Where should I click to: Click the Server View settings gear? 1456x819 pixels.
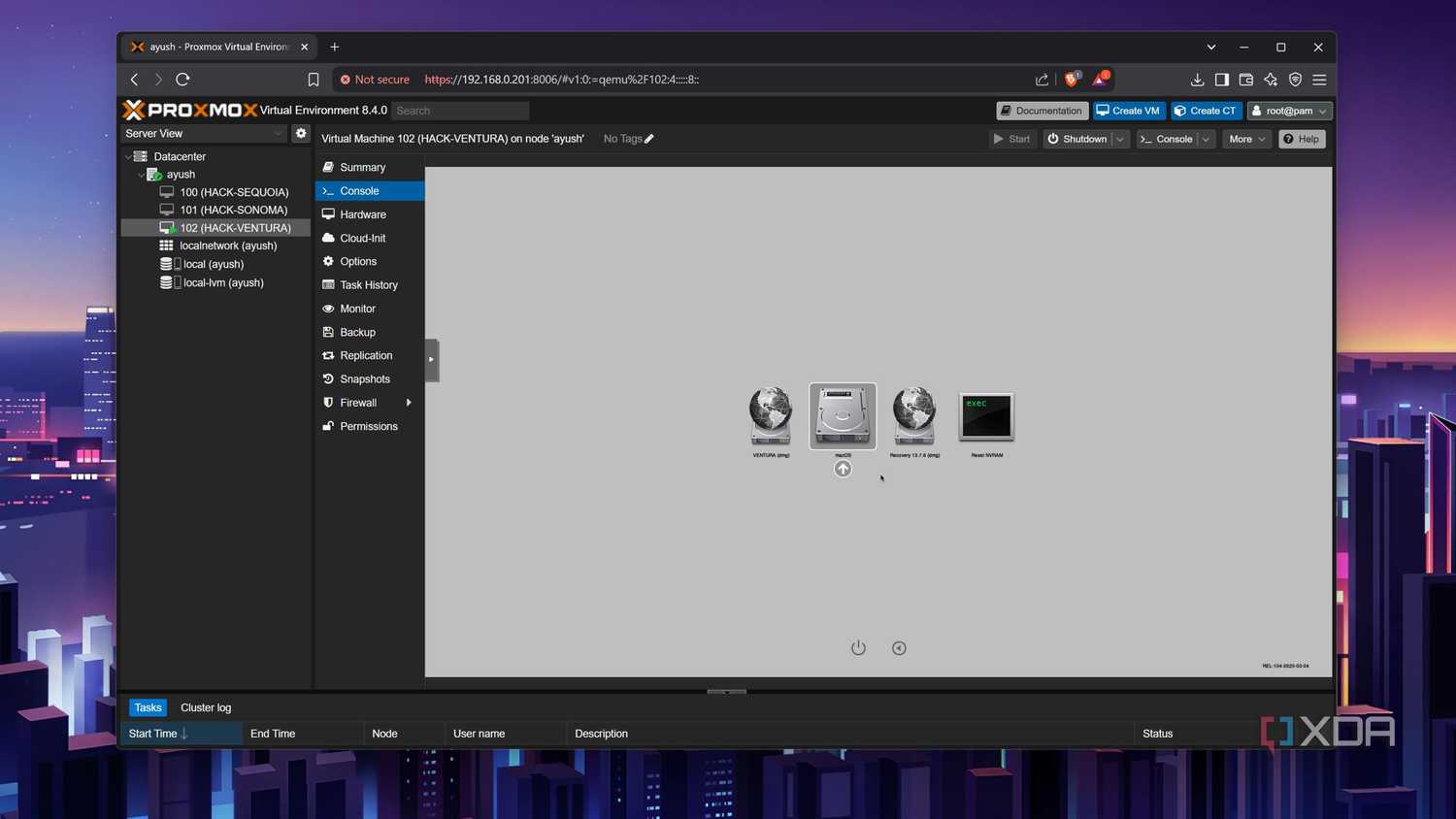(x=301, y=133)
